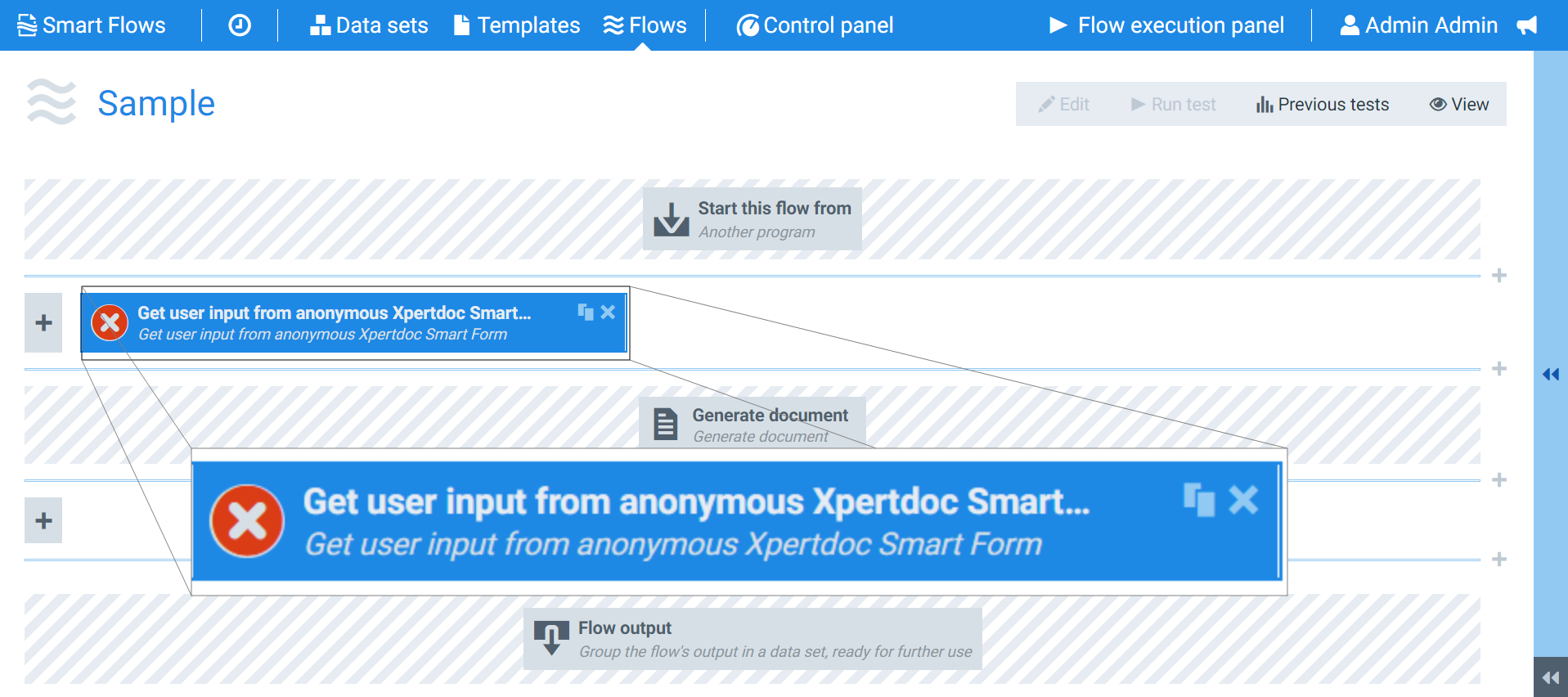Click the download-arrow icon in Start block

672,219
